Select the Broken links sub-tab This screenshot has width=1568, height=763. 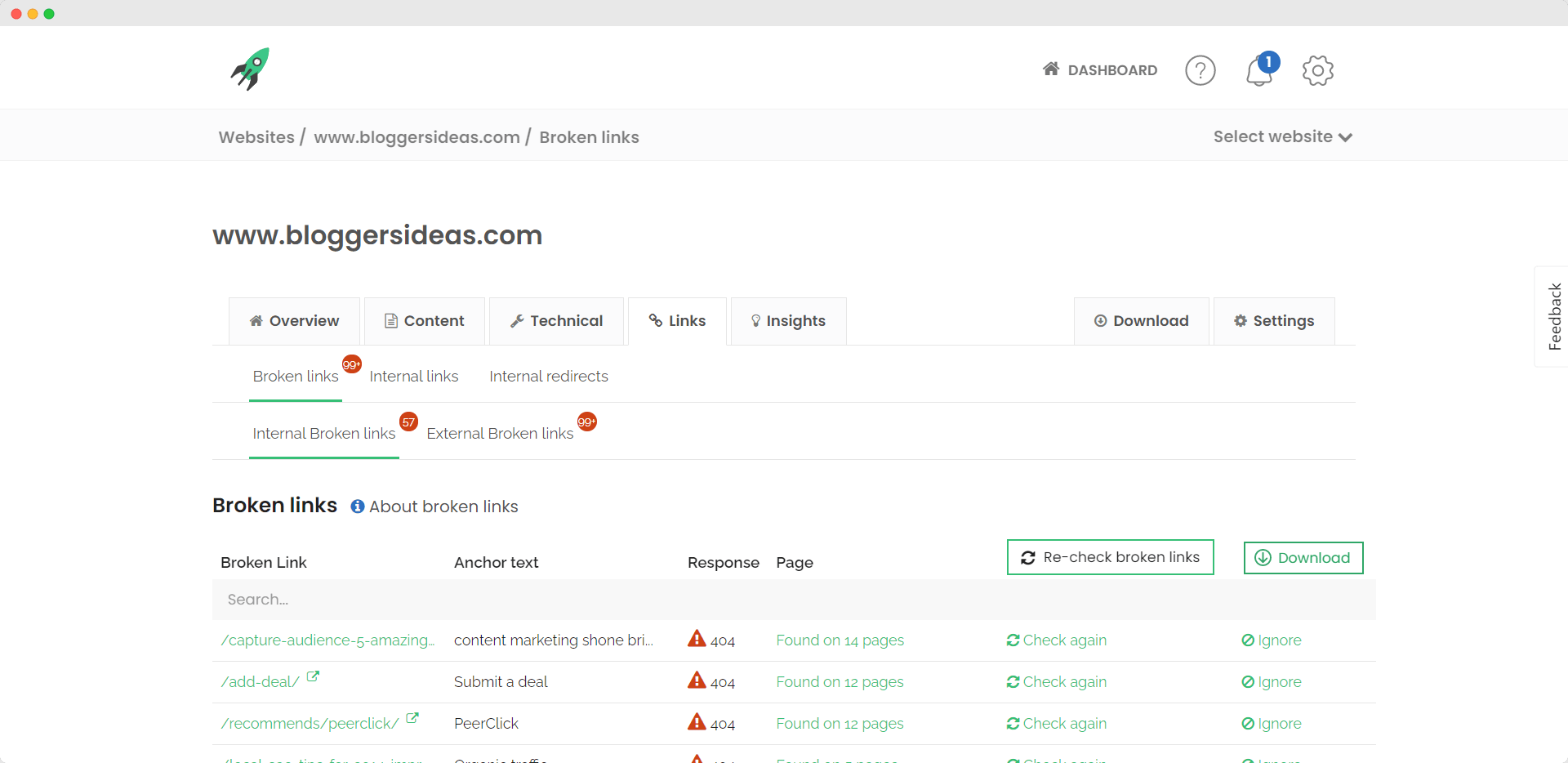click(x=296, y=377)
